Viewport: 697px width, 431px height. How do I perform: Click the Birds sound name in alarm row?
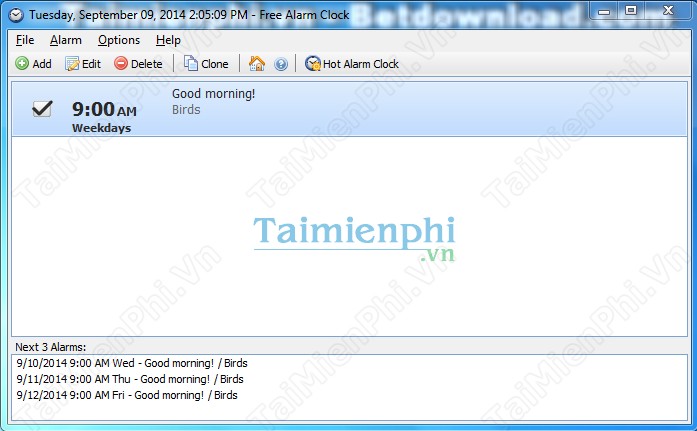coord(186,110)
